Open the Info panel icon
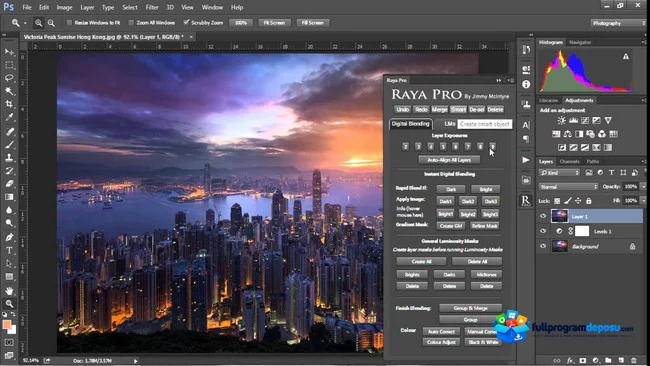The height and width of the screenshot is (366, 650). coord(526,85)
